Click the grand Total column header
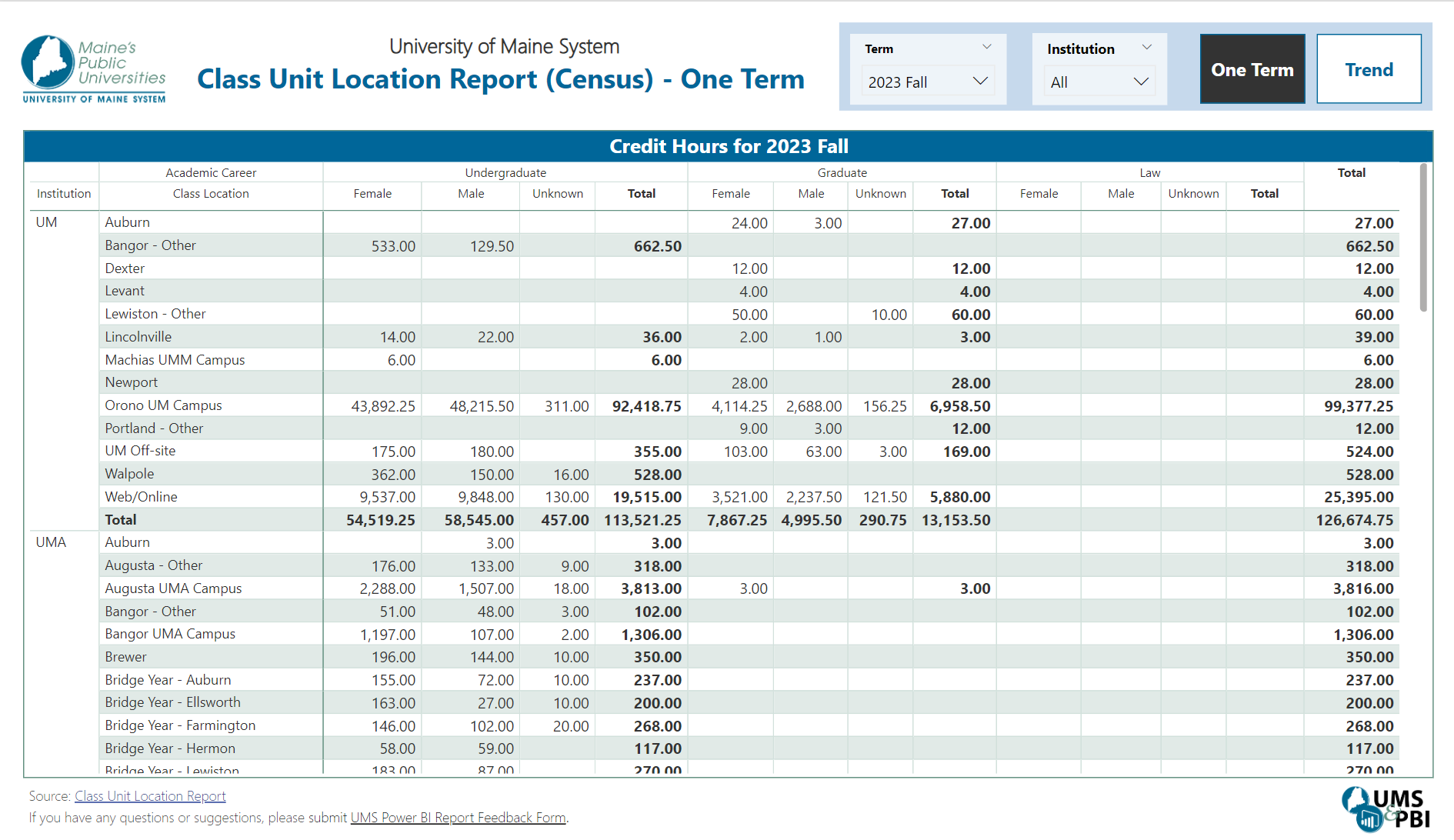The image size is (1454, 840). click(x=1352, y=173)
